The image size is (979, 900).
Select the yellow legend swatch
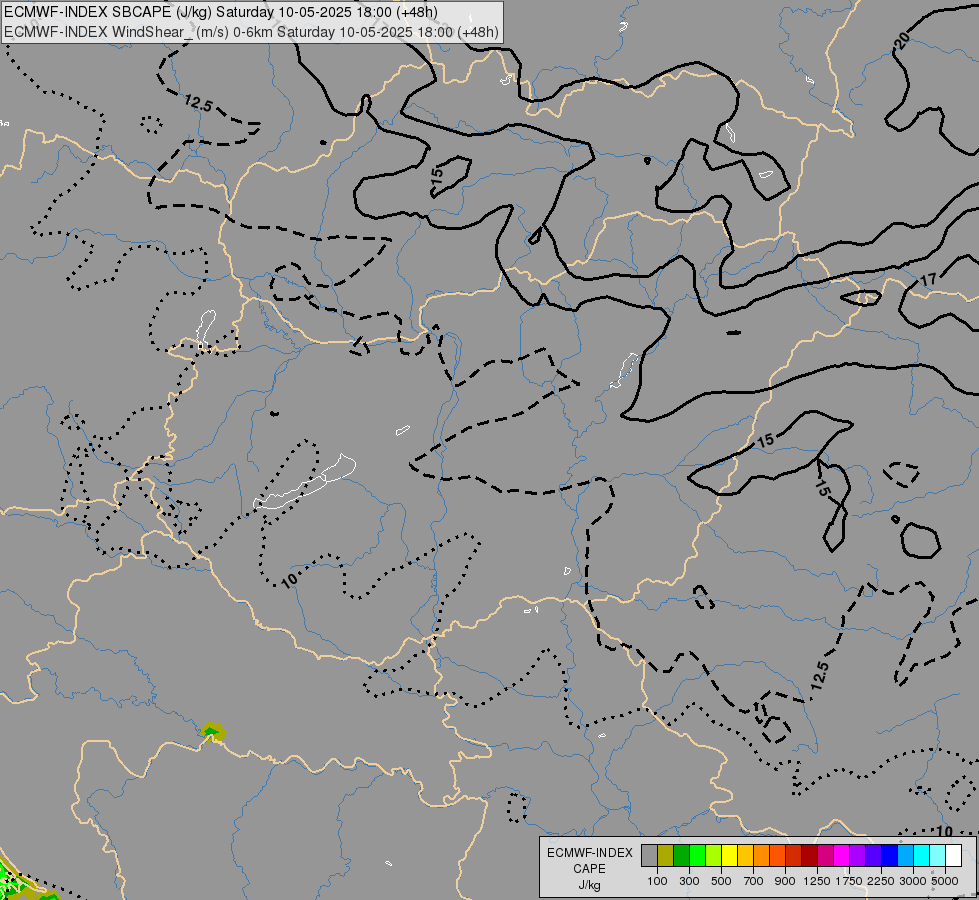(x=729, y=855)
